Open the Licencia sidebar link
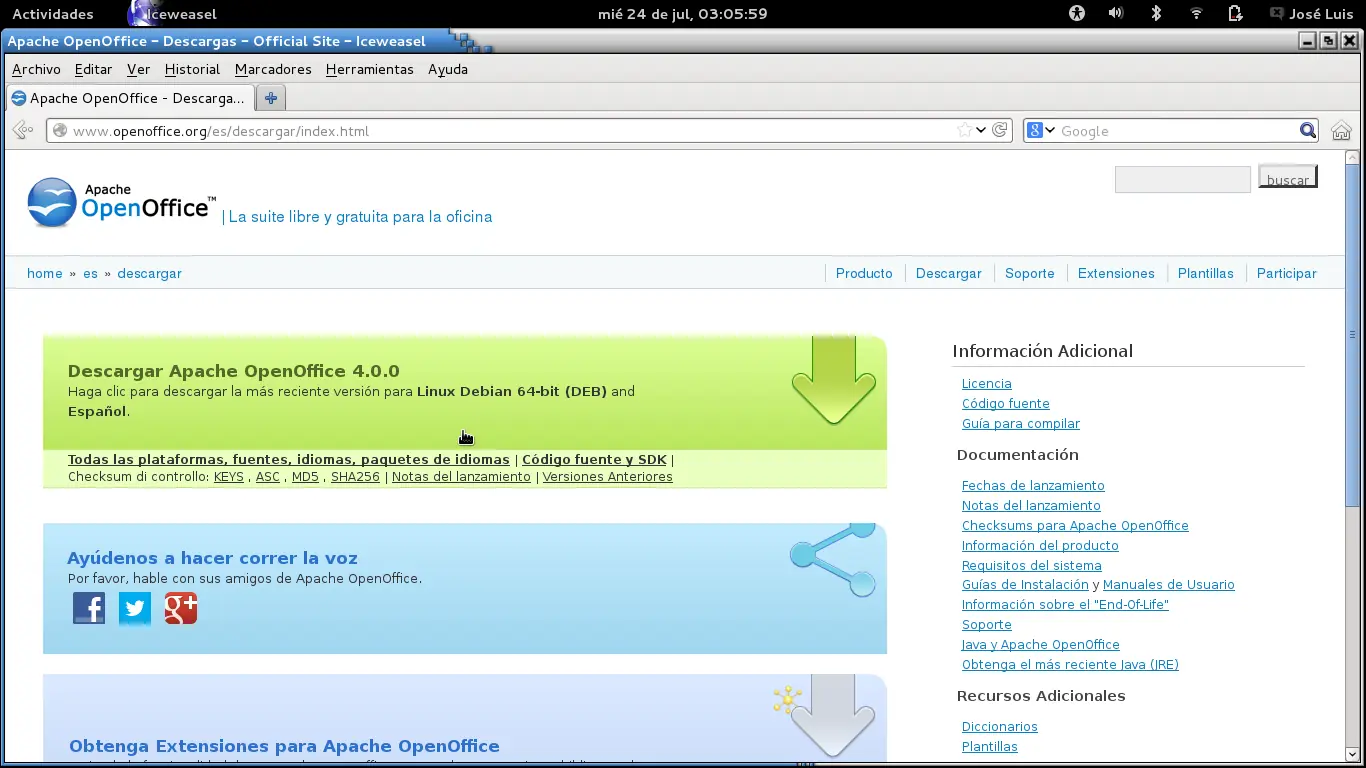The width and height of the screenshot is (1366, 768). (987, 384)
